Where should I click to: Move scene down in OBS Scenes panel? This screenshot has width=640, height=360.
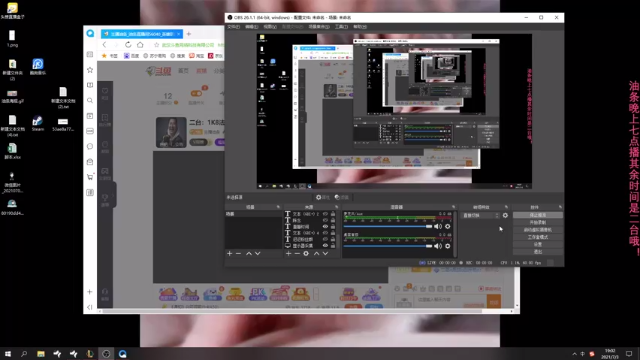click(x=258, y=253)
